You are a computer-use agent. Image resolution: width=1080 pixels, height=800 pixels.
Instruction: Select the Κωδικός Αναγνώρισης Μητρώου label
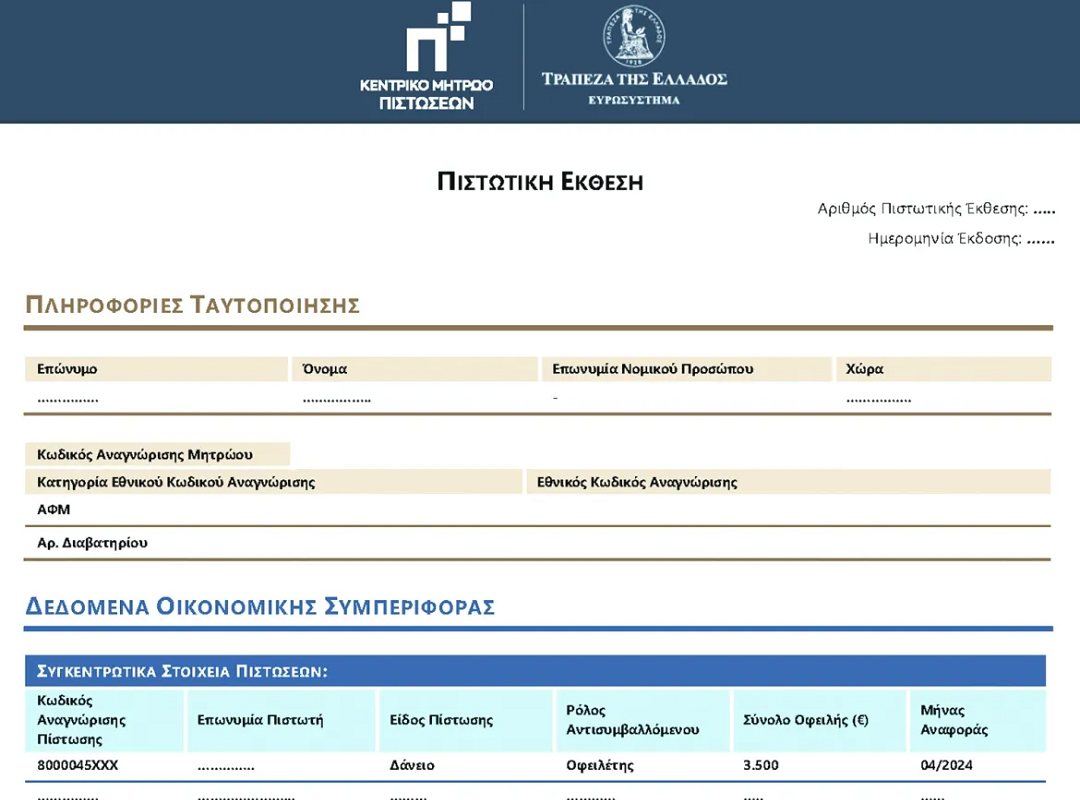(145, 454)
